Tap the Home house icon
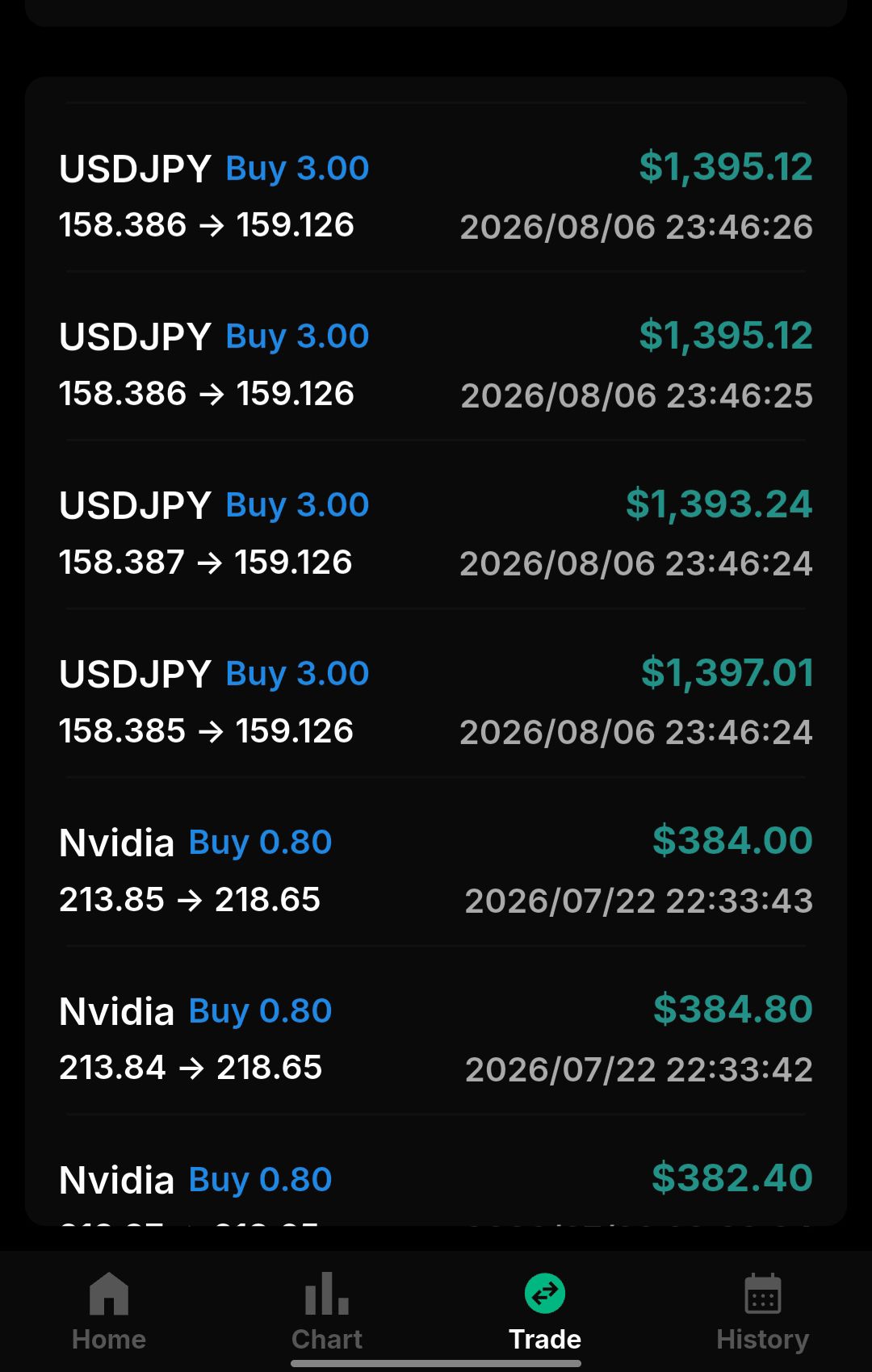The width and height of the screenshot is (872, 1372). click(109, 1293)
